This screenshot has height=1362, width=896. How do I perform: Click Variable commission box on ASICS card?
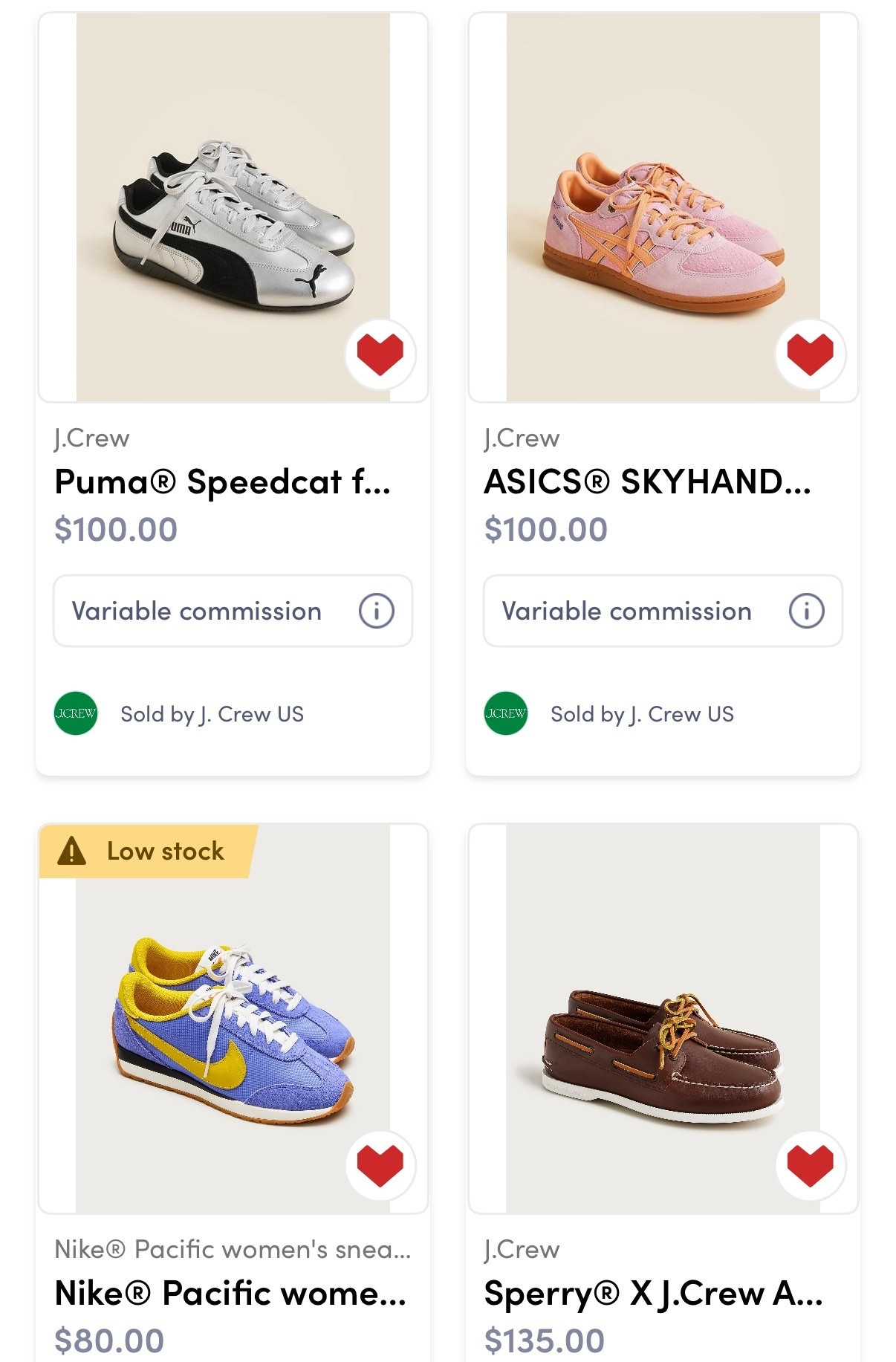(x=627, y=611)
